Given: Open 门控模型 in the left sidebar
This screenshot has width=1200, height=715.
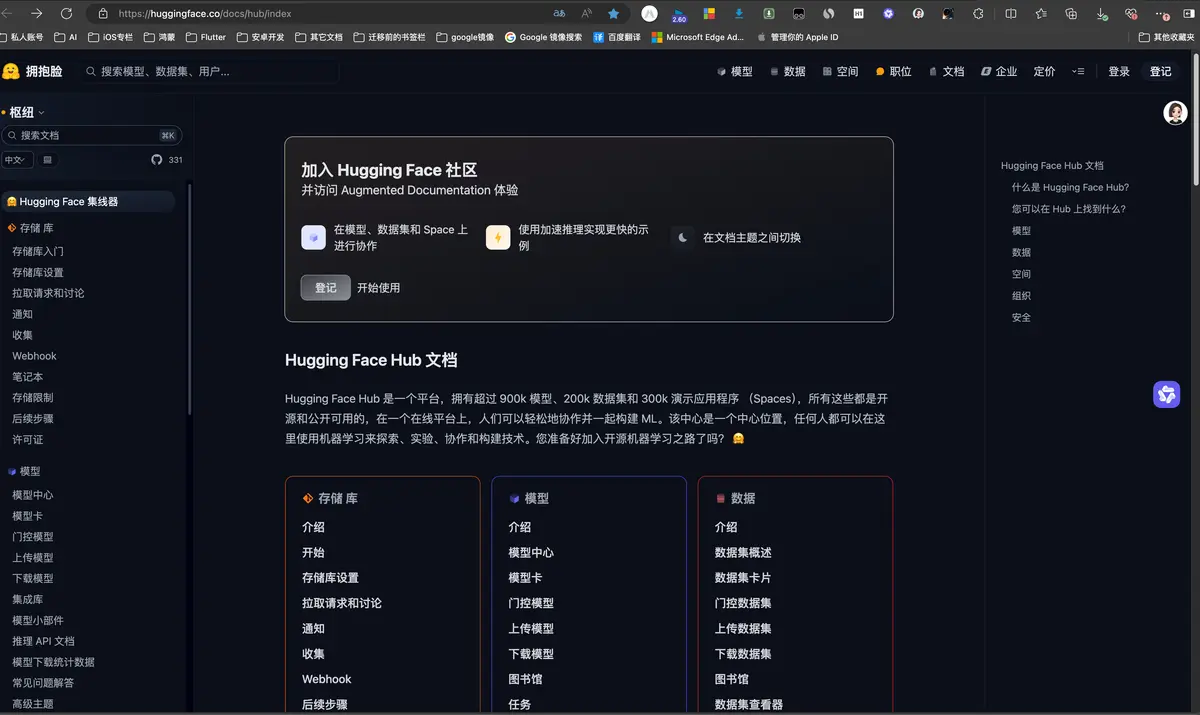Looking at the screenshot, I should [x=32, y=537].
